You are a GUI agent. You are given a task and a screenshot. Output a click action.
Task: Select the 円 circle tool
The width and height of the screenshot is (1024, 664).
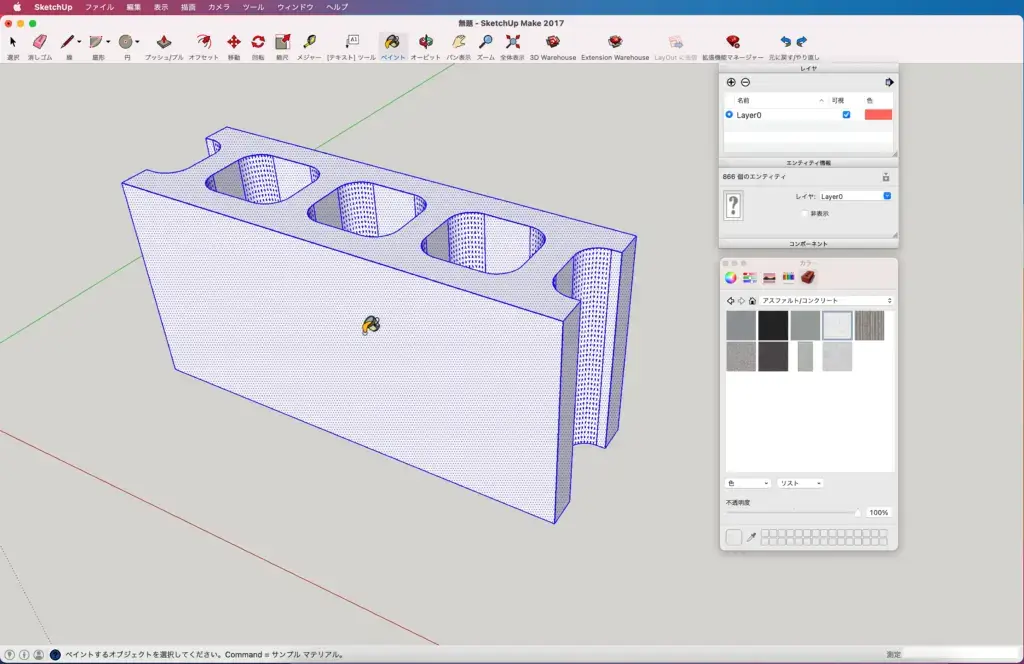pos(125,42)
